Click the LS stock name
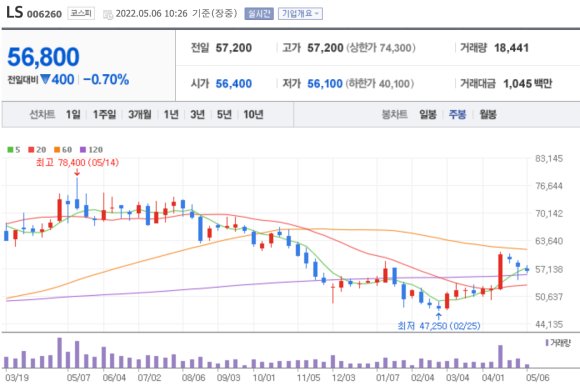 14,12
